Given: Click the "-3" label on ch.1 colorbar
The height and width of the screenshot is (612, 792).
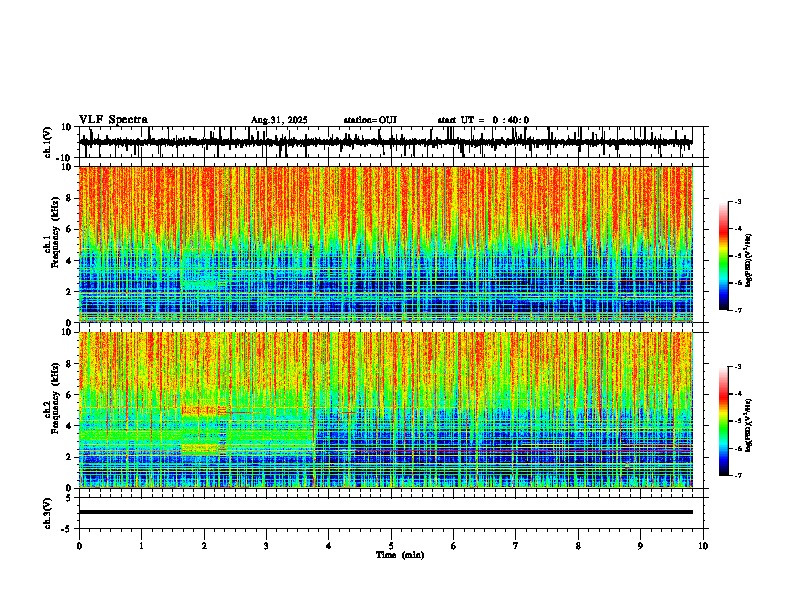Looking at the screenshot, I should pos(737,201).
